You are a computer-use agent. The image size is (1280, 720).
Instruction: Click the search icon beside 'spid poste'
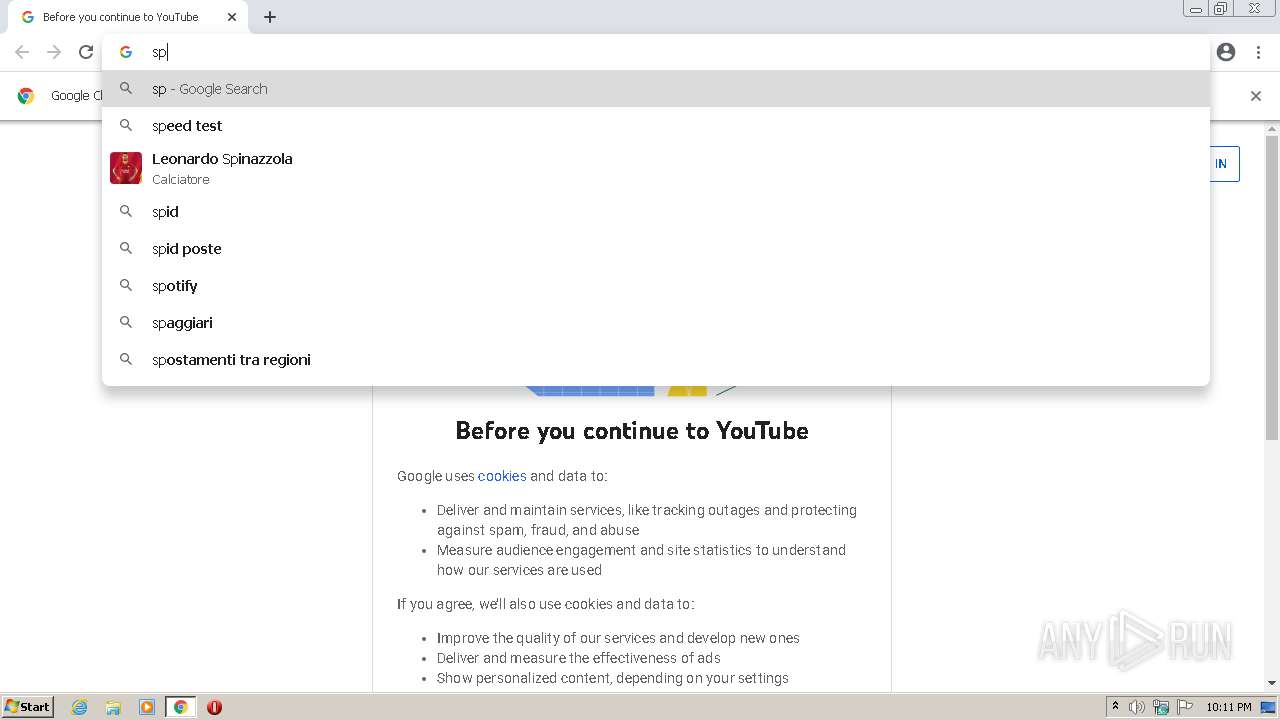pos(126,248)
